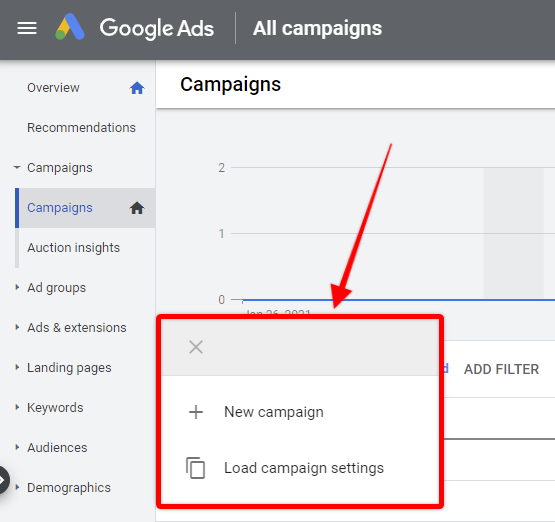Expand the Ads & extensions section
Viewport: 555px width, 522px height.
click(x=17, y=327)
